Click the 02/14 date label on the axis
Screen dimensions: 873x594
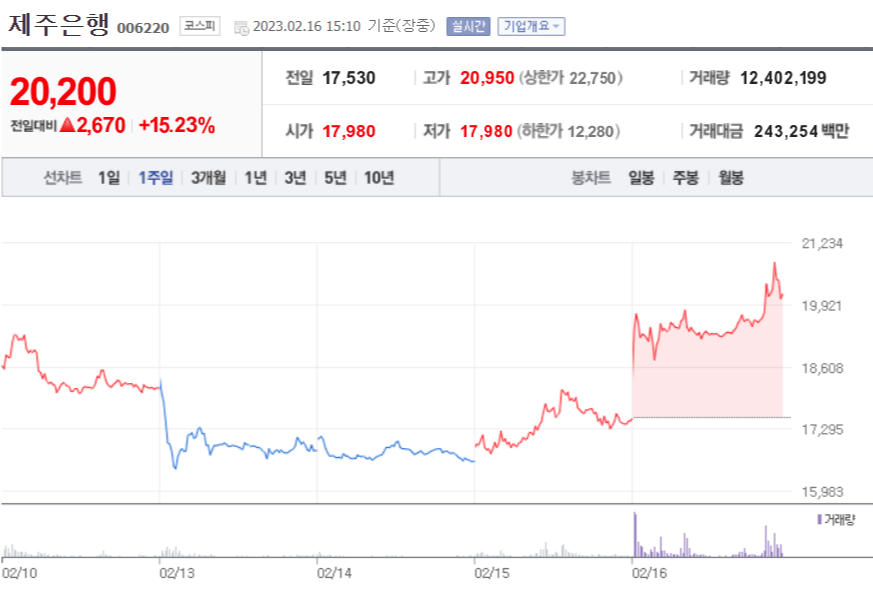334,573
